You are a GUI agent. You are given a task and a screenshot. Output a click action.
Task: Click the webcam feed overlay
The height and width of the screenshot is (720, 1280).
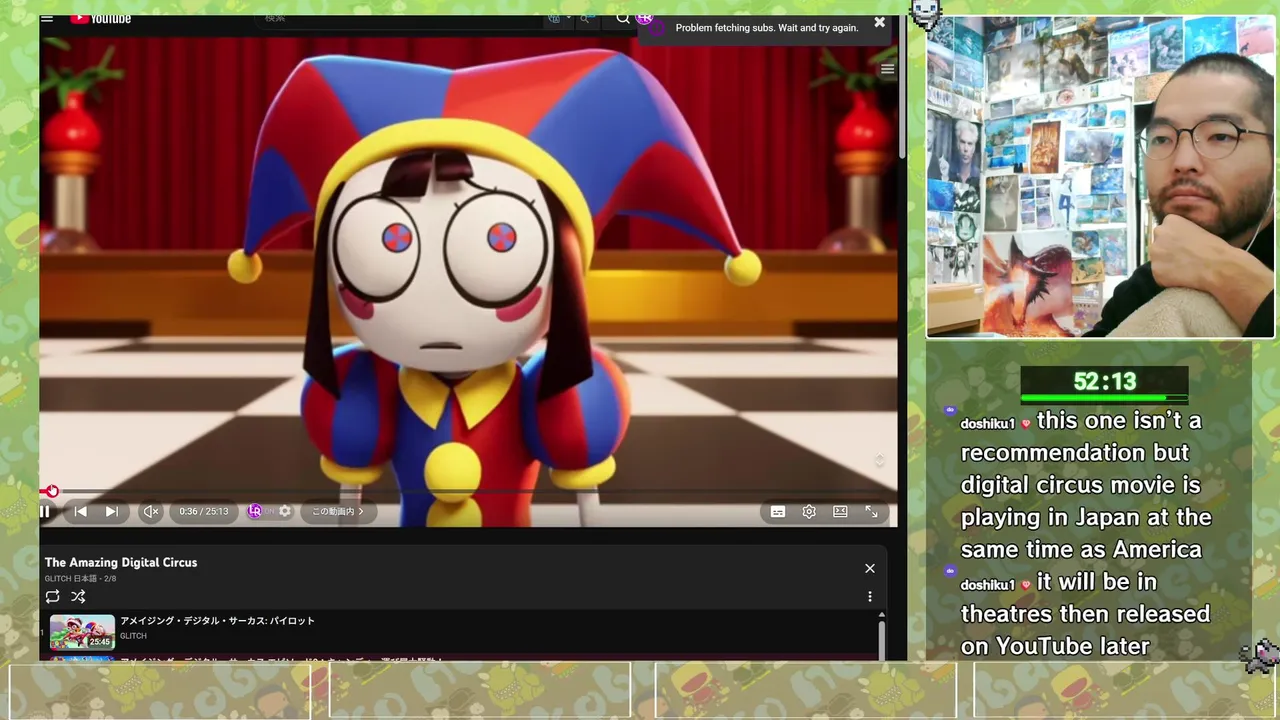click(1100, 176)
